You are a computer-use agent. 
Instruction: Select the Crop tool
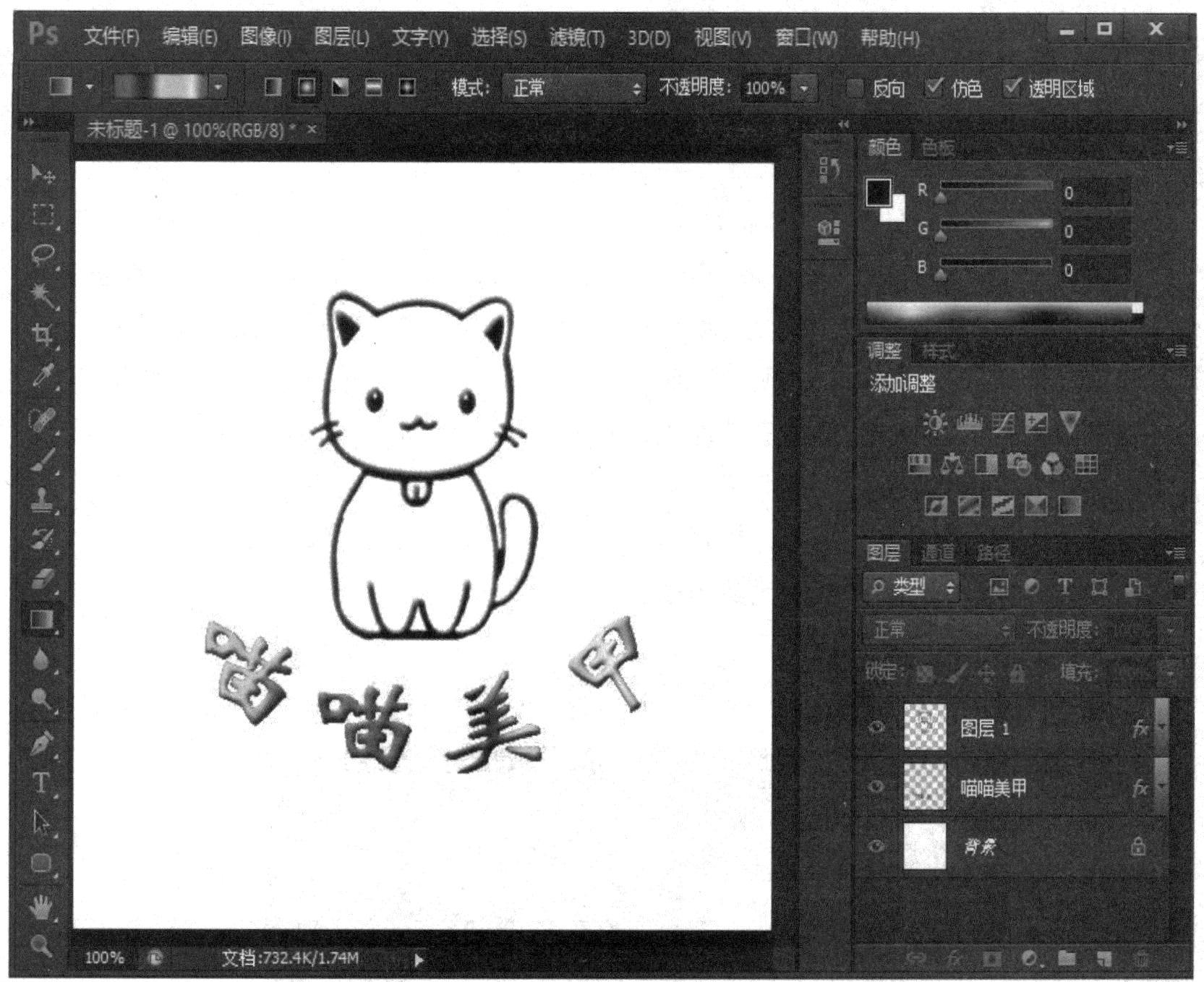43,334
